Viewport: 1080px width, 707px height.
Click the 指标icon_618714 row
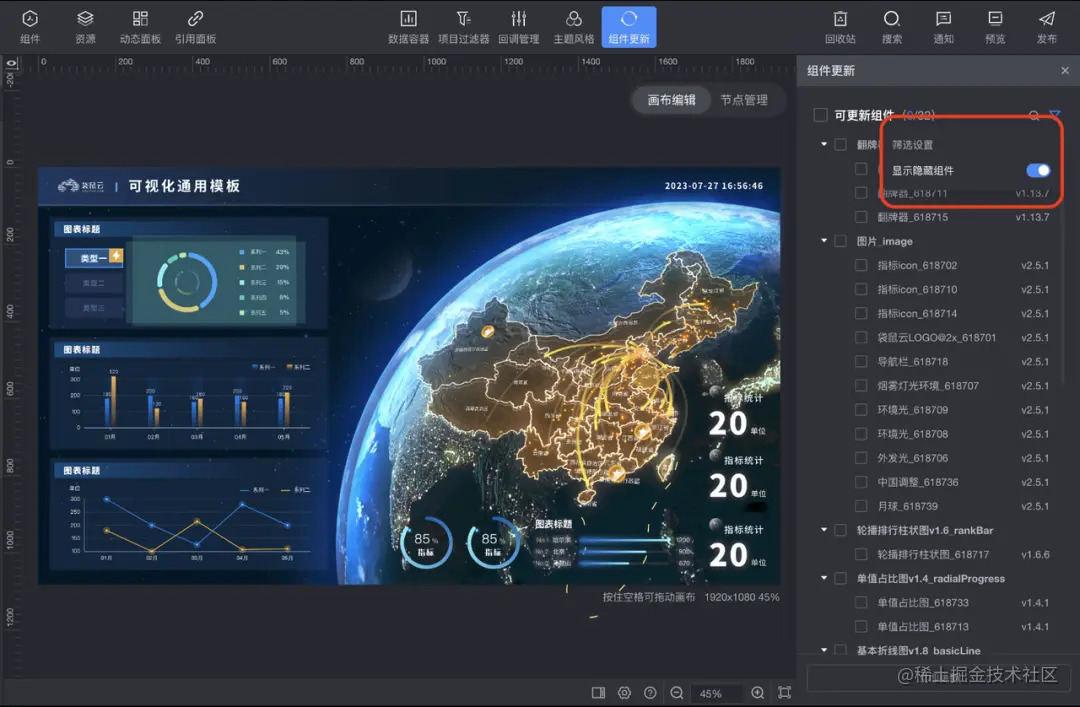pyautogui.click(x=953, y=314)
